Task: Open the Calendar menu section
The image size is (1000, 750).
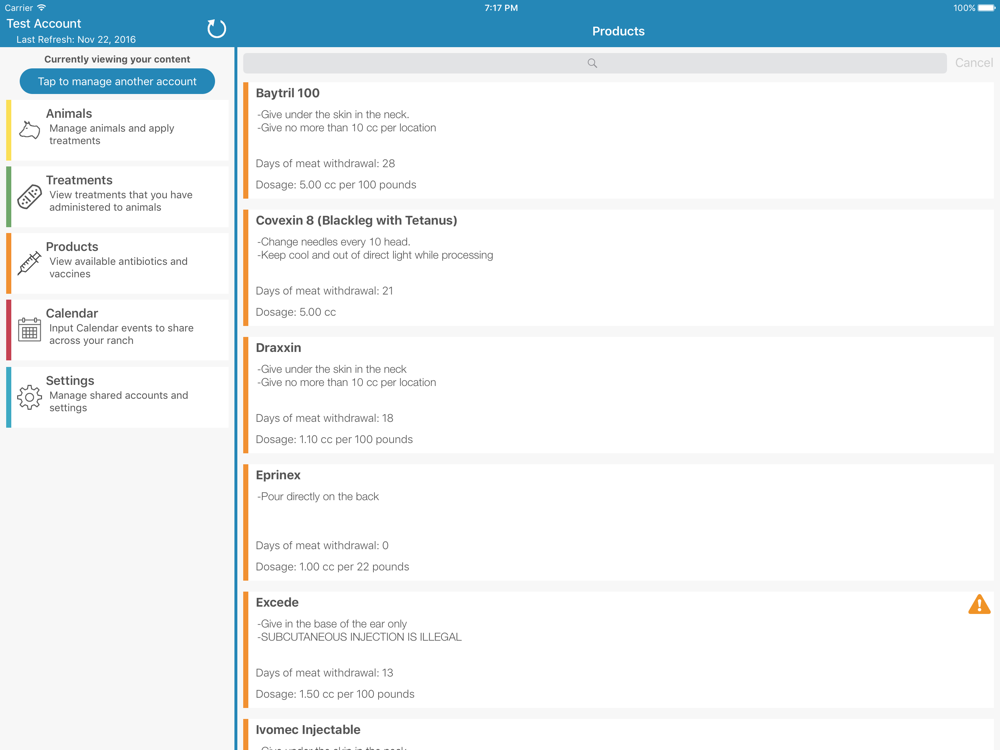Action: [x=117, y=330]
